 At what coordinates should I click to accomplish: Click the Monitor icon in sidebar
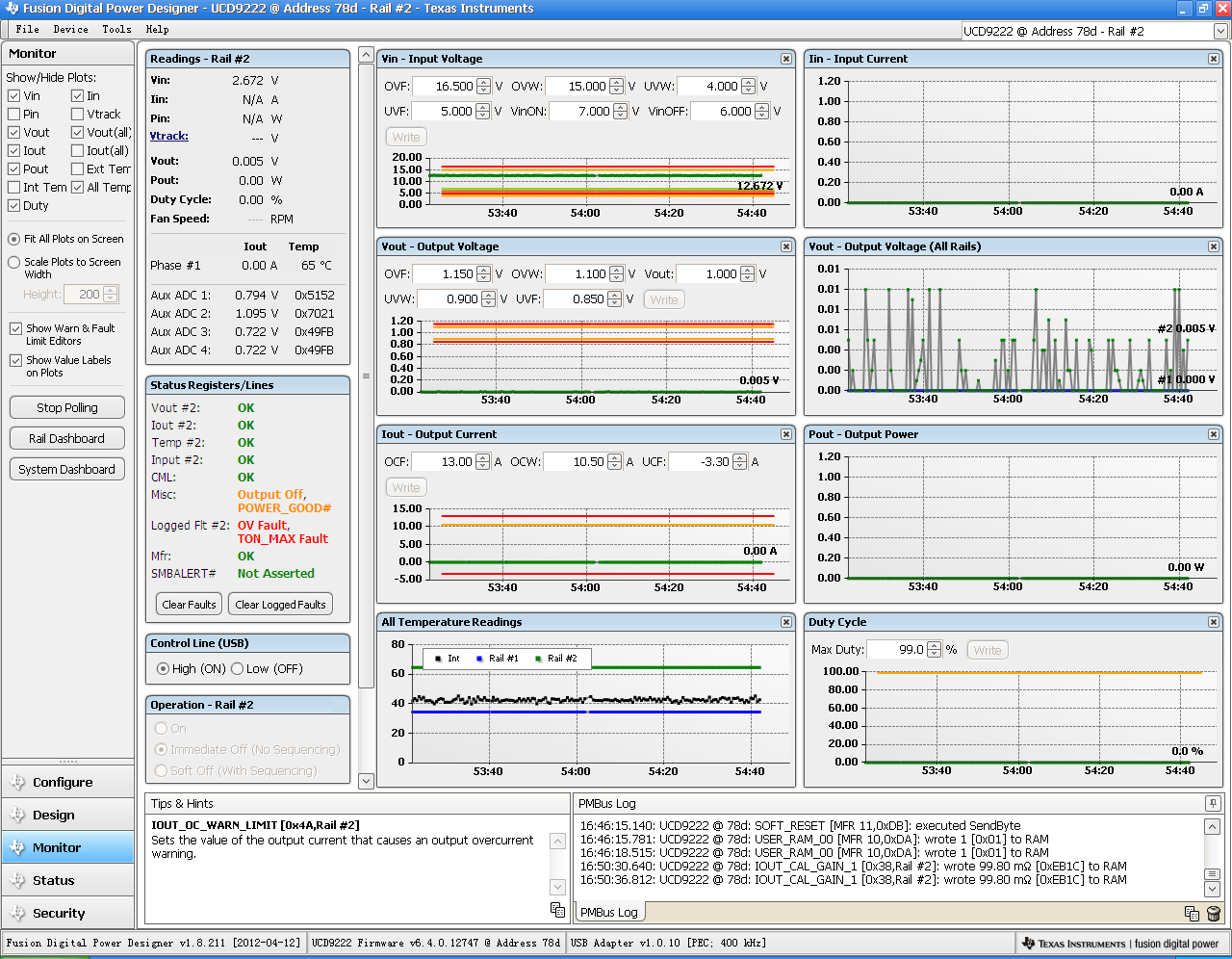pos(17,848)
